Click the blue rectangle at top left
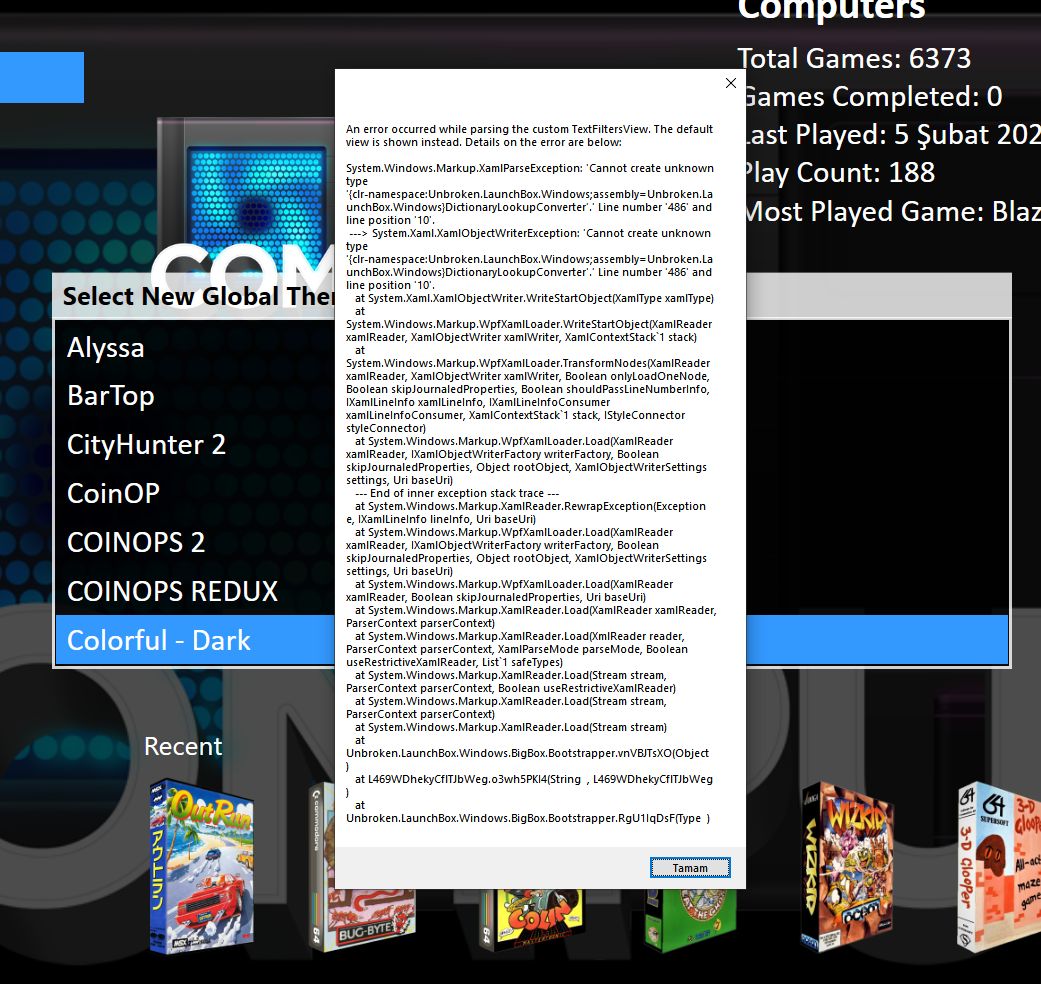 coord(42,77)
